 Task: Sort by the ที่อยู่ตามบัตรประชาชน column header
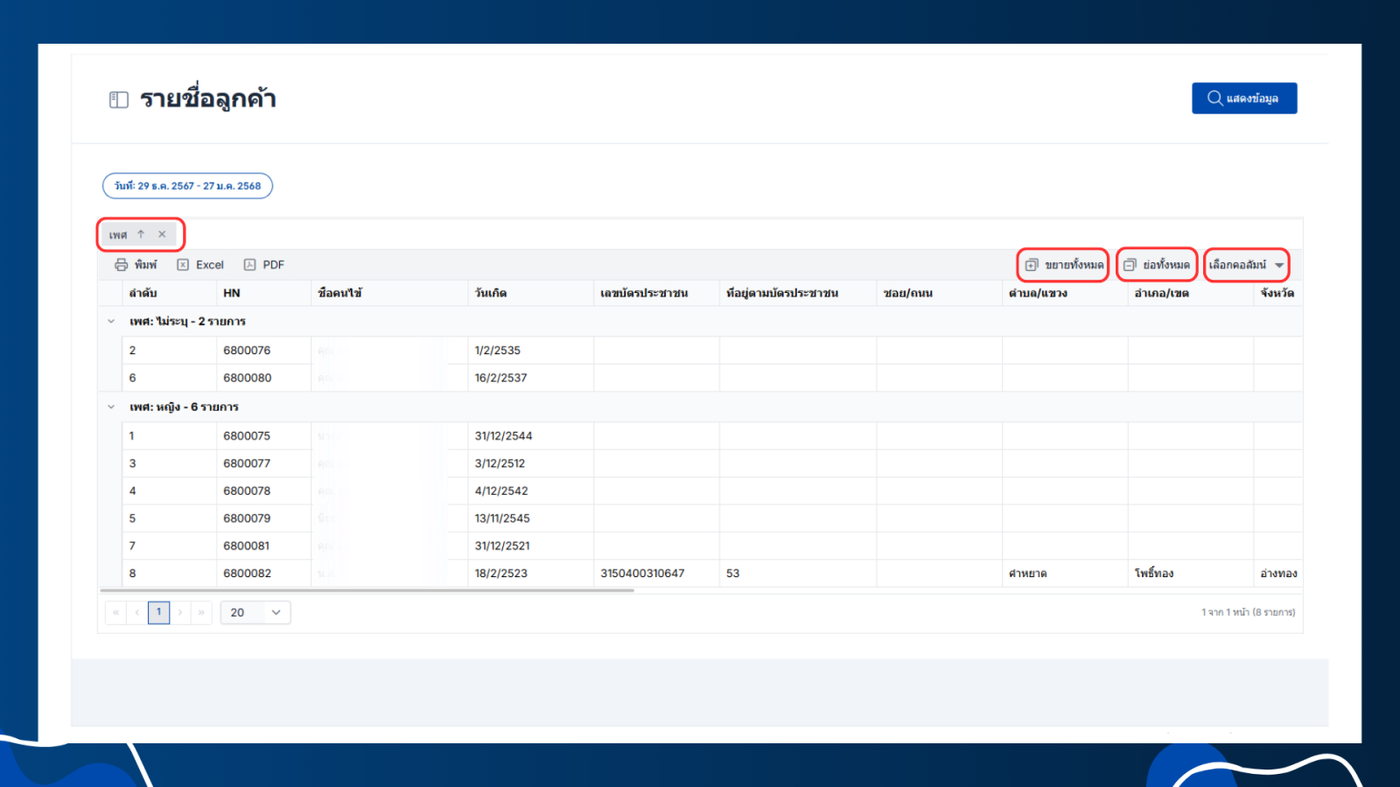(x=798, y=294)
